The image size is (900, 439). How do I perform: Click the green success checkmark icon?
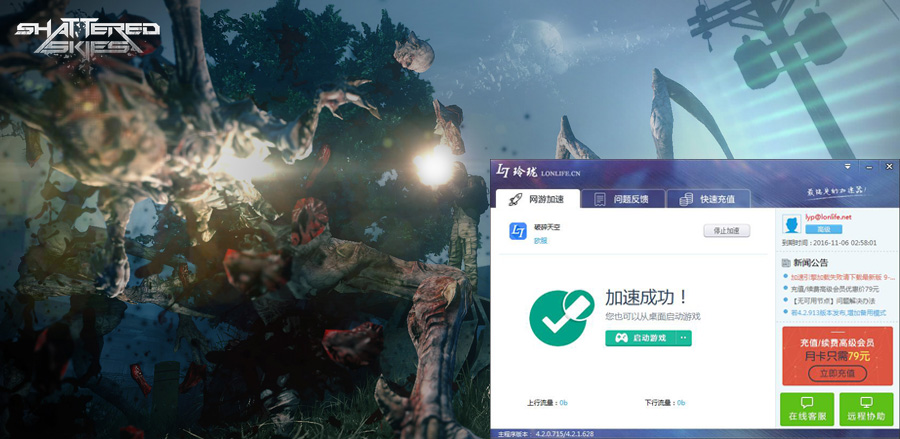tap(561, 317)
